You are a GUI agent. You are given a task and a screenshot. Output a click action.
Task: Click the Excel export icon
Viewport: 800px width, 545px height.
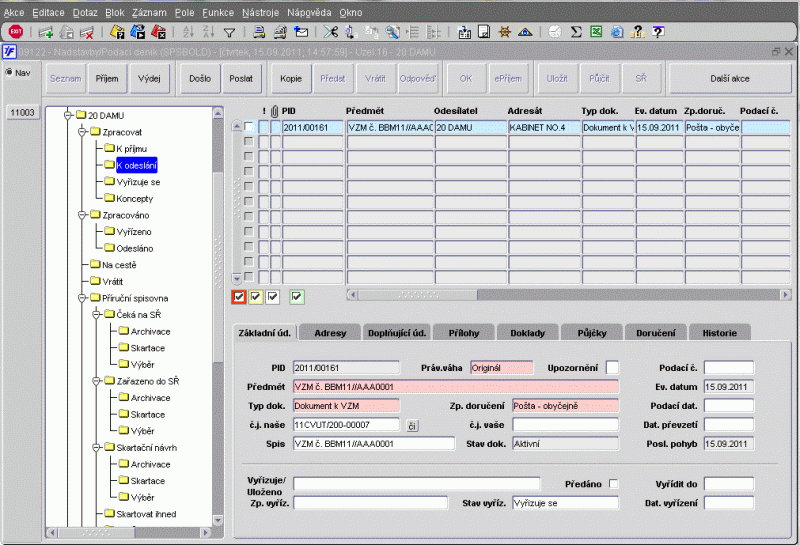click(594, 32)
